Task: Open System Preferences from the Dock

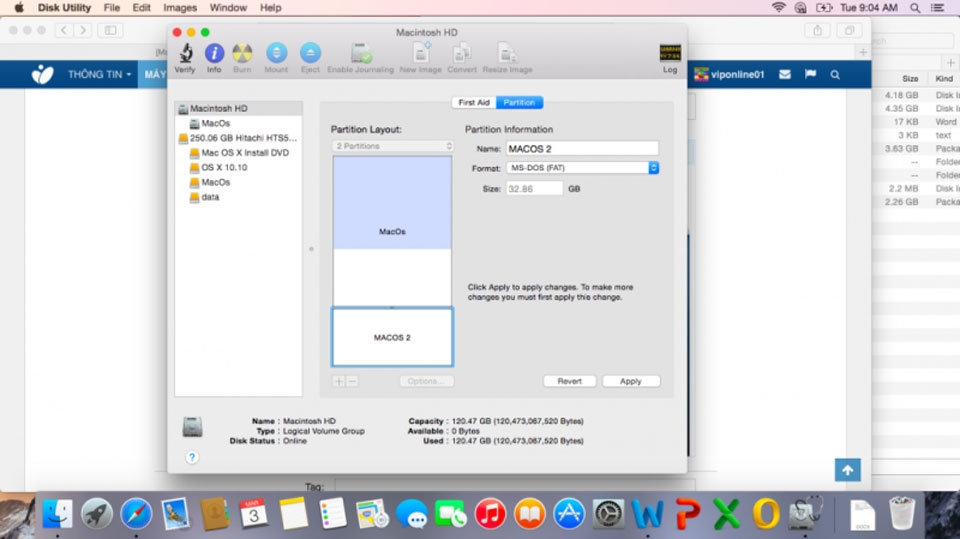Action: (609, 513)
